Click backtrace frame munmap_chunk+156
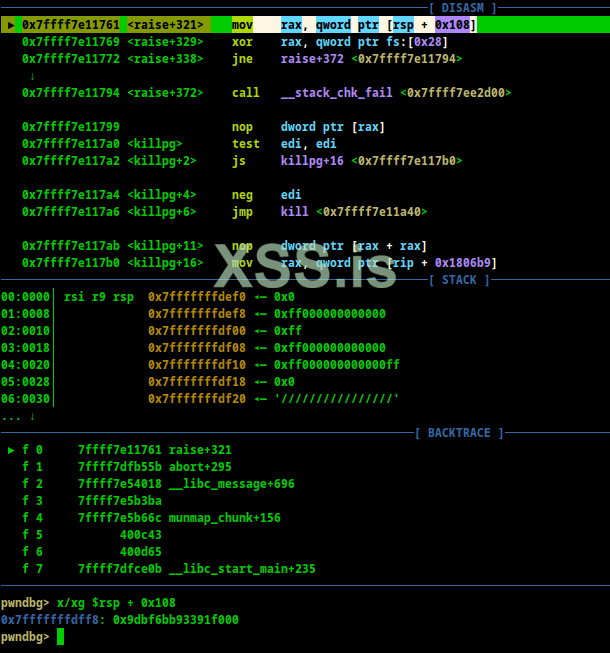This screenshot has width=610, height=653. coord(151,518)
